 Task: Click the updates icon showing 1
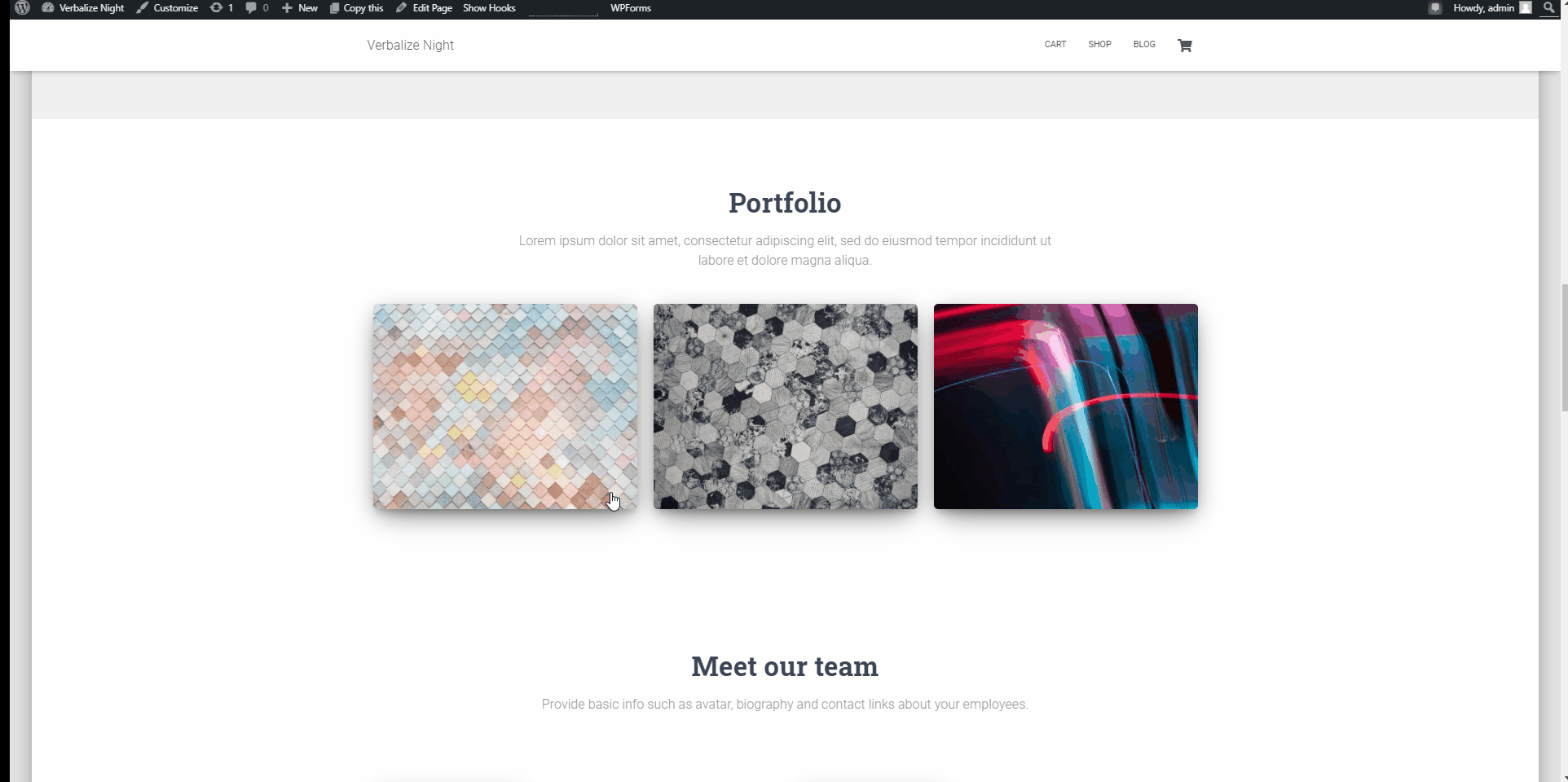(x=222, y=8)
